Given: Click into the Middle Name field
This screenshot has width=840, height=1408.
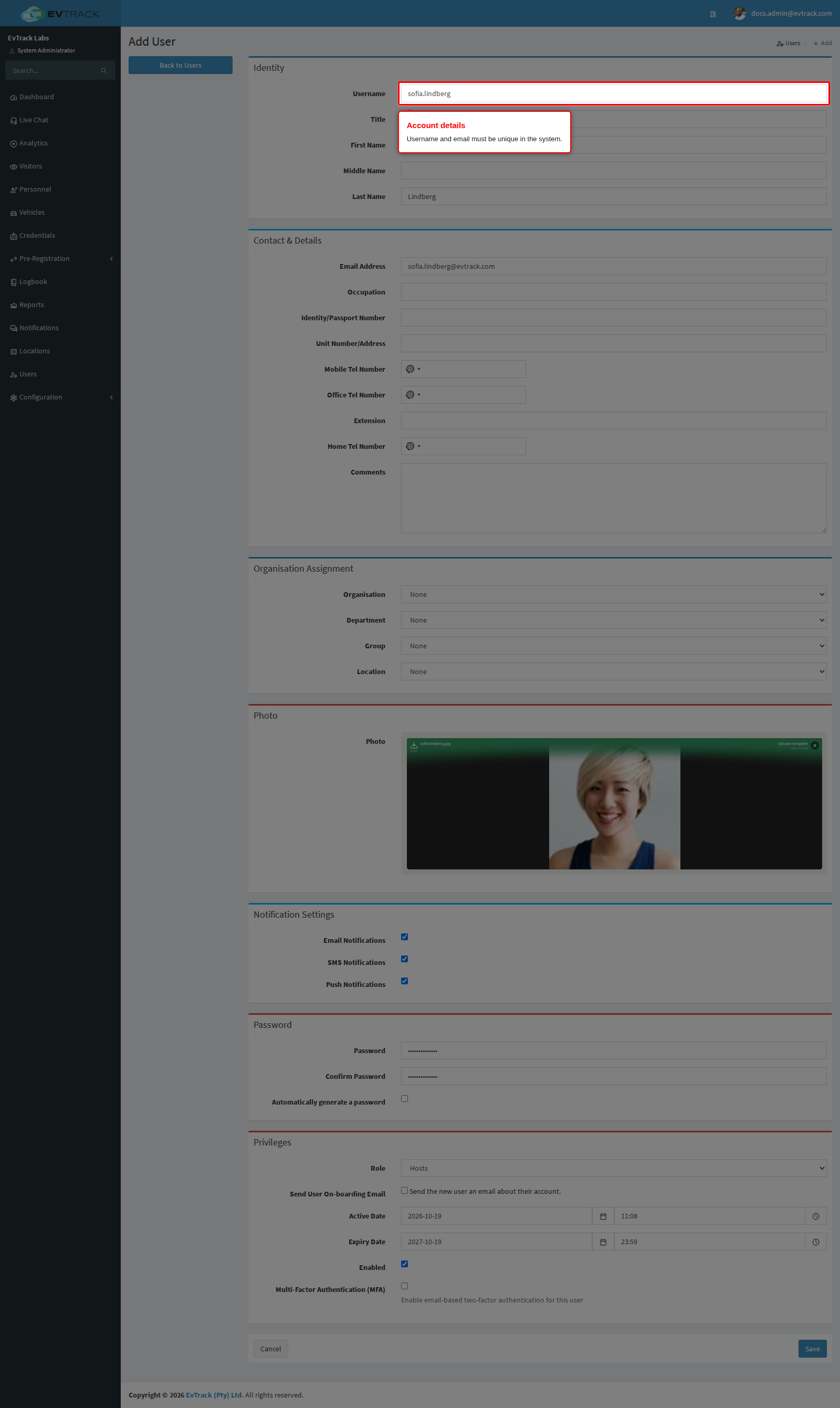Looking at the screenshot, I should 614,171.
